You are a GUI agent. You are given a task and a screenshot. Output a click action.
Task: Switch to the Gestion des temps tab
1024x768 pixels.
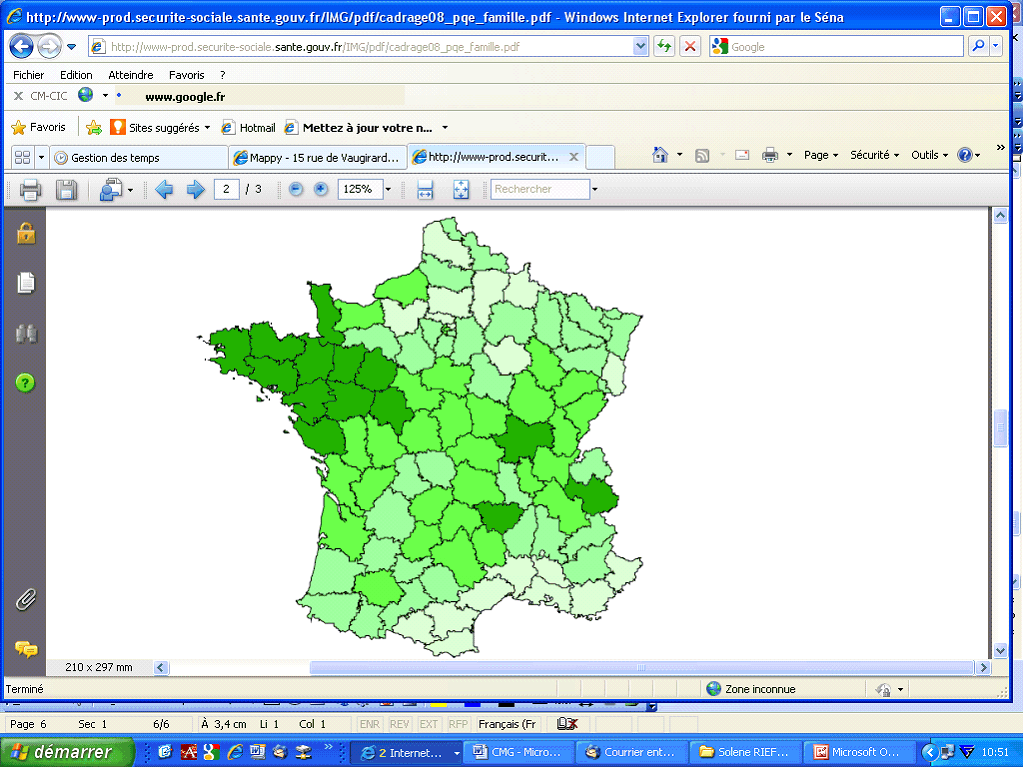(115, 157)
